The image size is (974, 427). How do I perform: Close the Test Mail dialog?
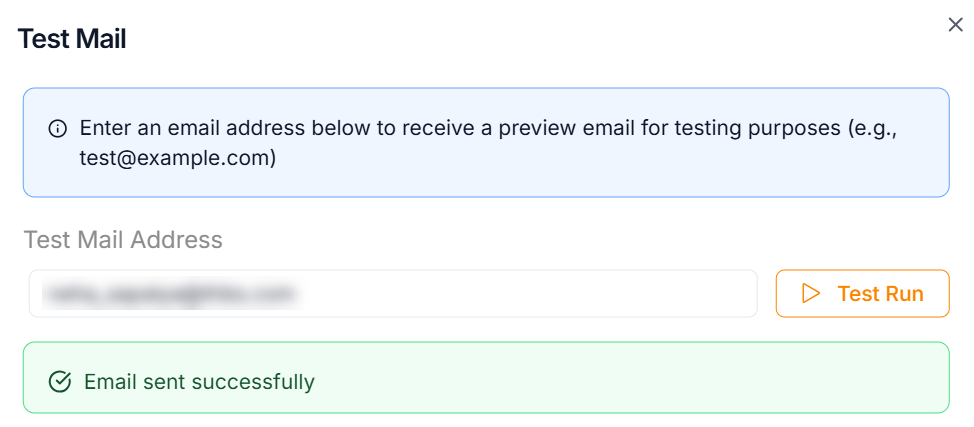[955, 25]
